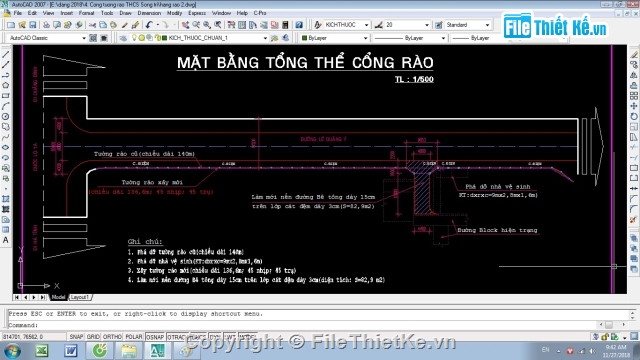The width and height of the screenshot is (640, 360).
Task: Open the ByLayer linetype dropdown
Action: coord(443,38)
